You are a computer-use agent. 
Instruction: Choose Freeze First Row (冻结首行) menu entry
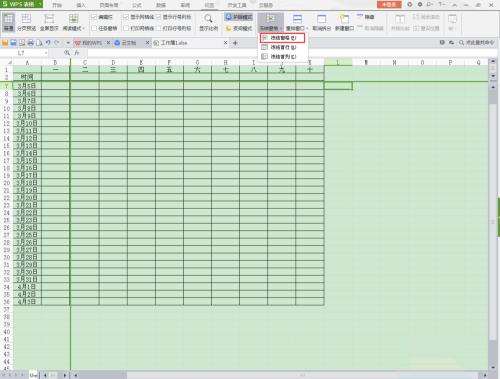[x=282, y=47]
